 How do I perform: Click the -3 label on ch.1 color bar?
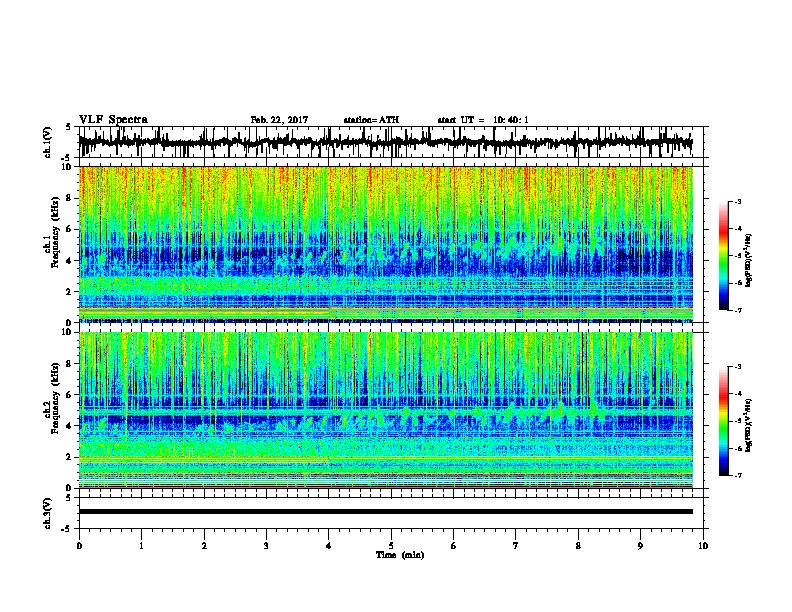tap(737, 202)
